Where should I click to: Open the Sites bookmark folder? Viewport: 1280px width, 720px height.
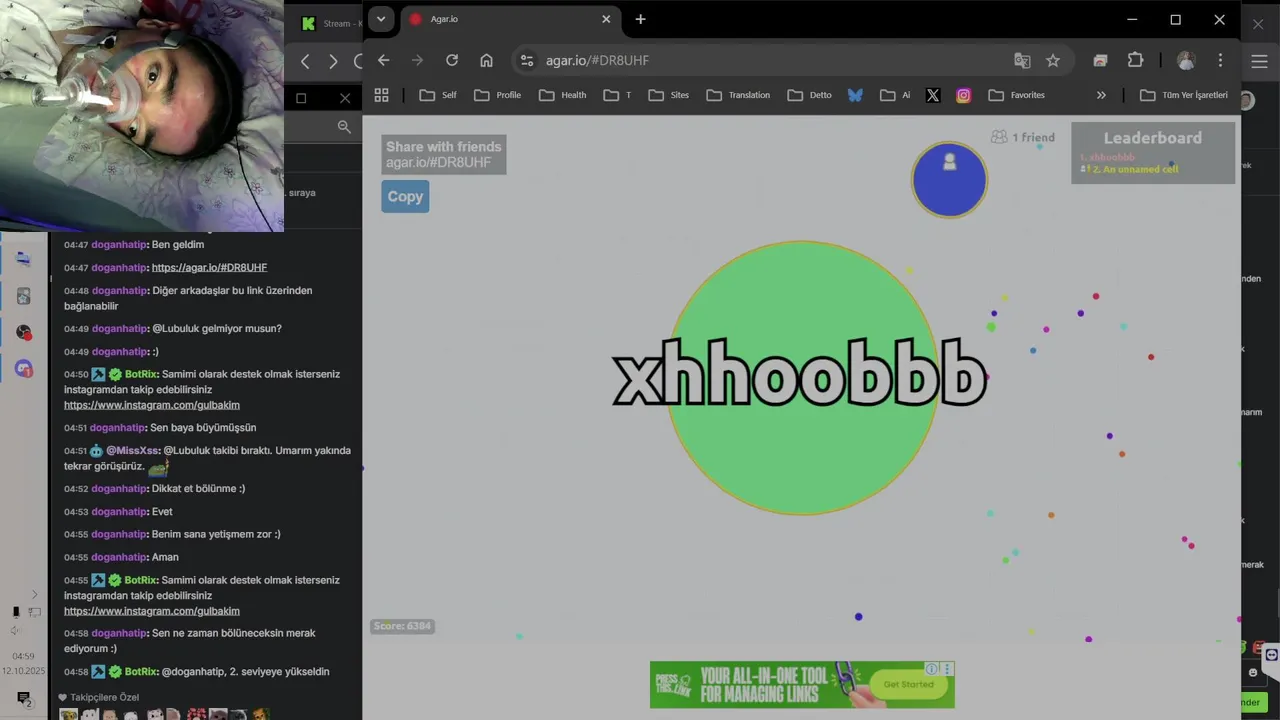click(x=669, y=95)
